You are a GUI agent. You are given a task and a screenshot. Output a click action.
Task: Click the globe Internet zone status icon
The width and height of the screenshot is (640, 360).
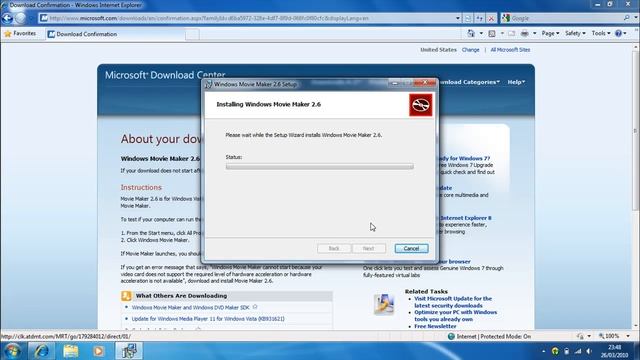[x=451, y=336]
